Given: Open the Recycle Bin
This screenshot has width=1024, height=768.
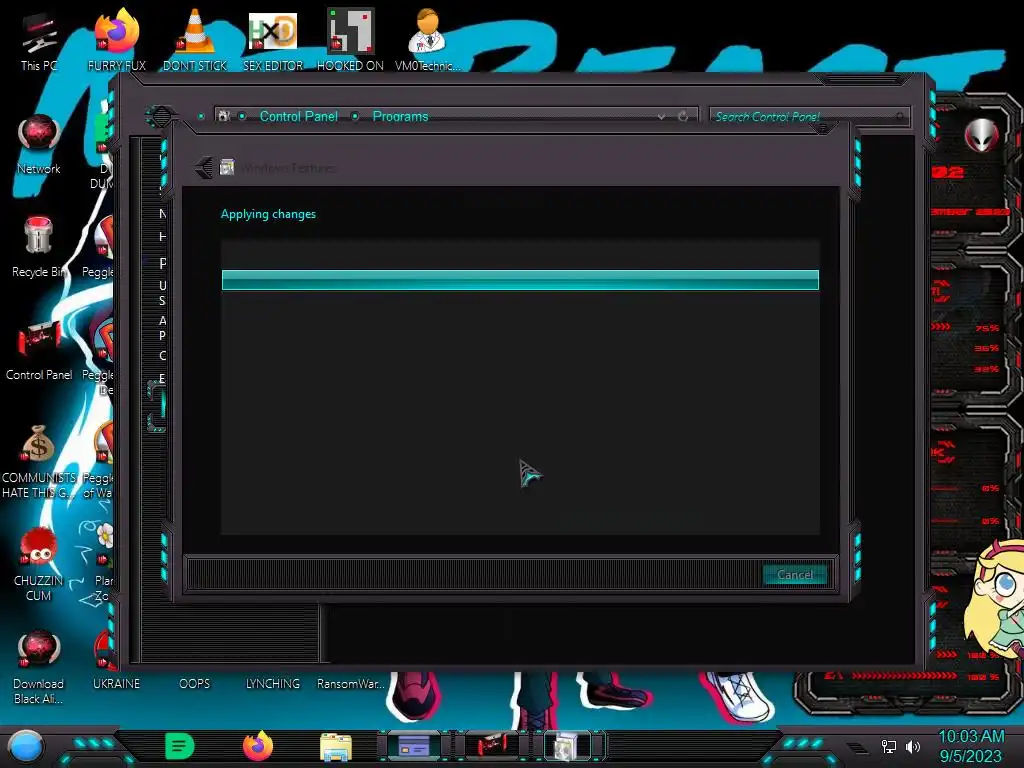Looking at the screenshot, I should coord(39,247).
